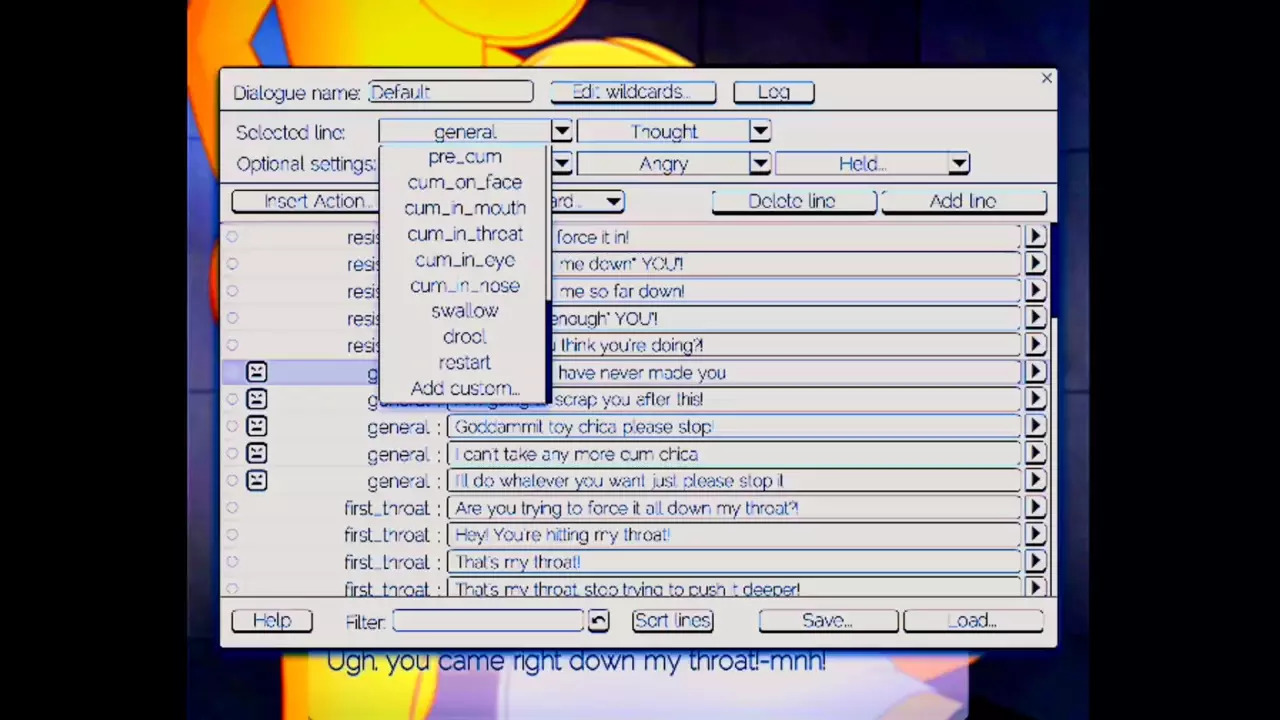Click the face icon on the 'do whatever you want' row
This screenshot has height=720, width=1280.
(257, 481)
